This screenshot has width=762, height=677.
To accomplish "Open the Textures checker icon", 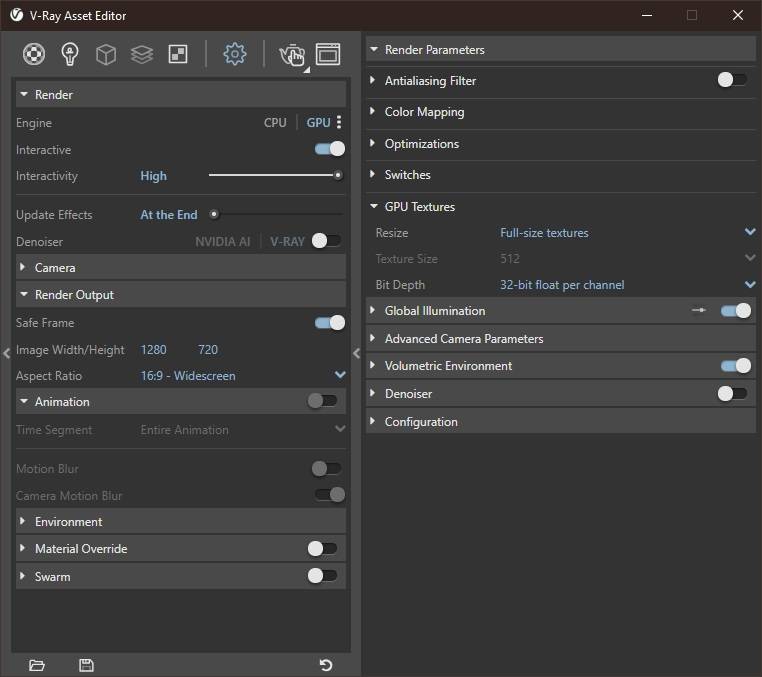I will click(x=178, y=54).
